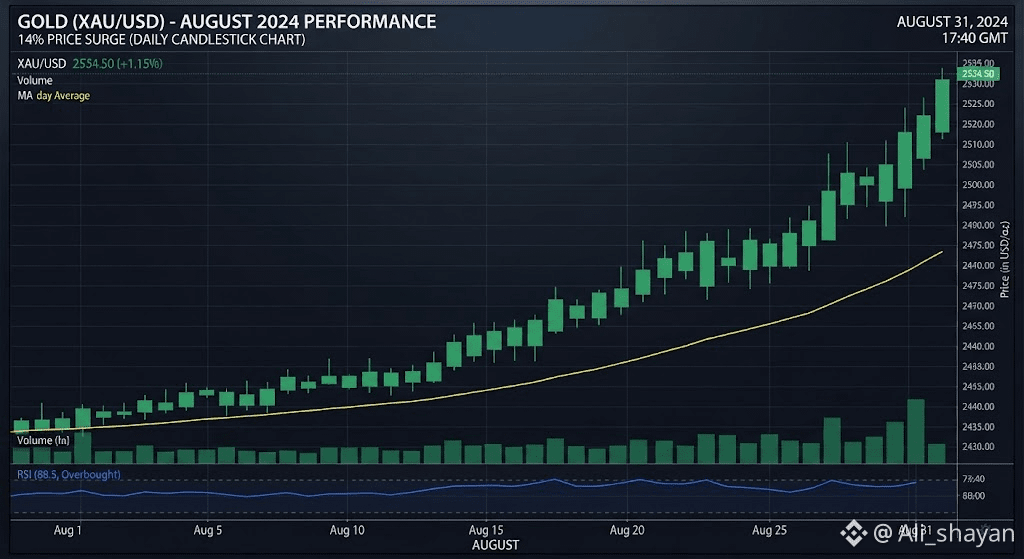Image resolution: width=1024 pixels, height=559 pixels.
Task: Click the green current price tag on price axis
Action: [x=977, y=74]
